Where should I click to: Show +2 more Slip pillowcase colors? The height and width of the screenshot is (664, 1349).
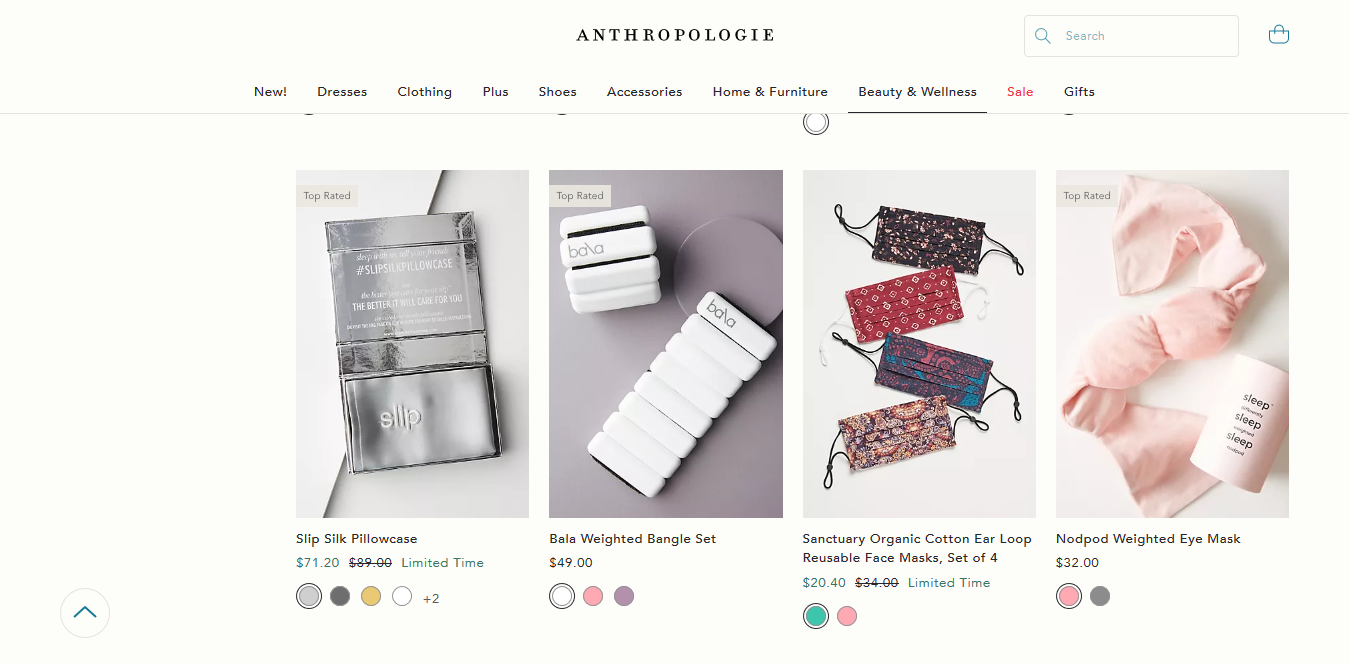[431, 598]
